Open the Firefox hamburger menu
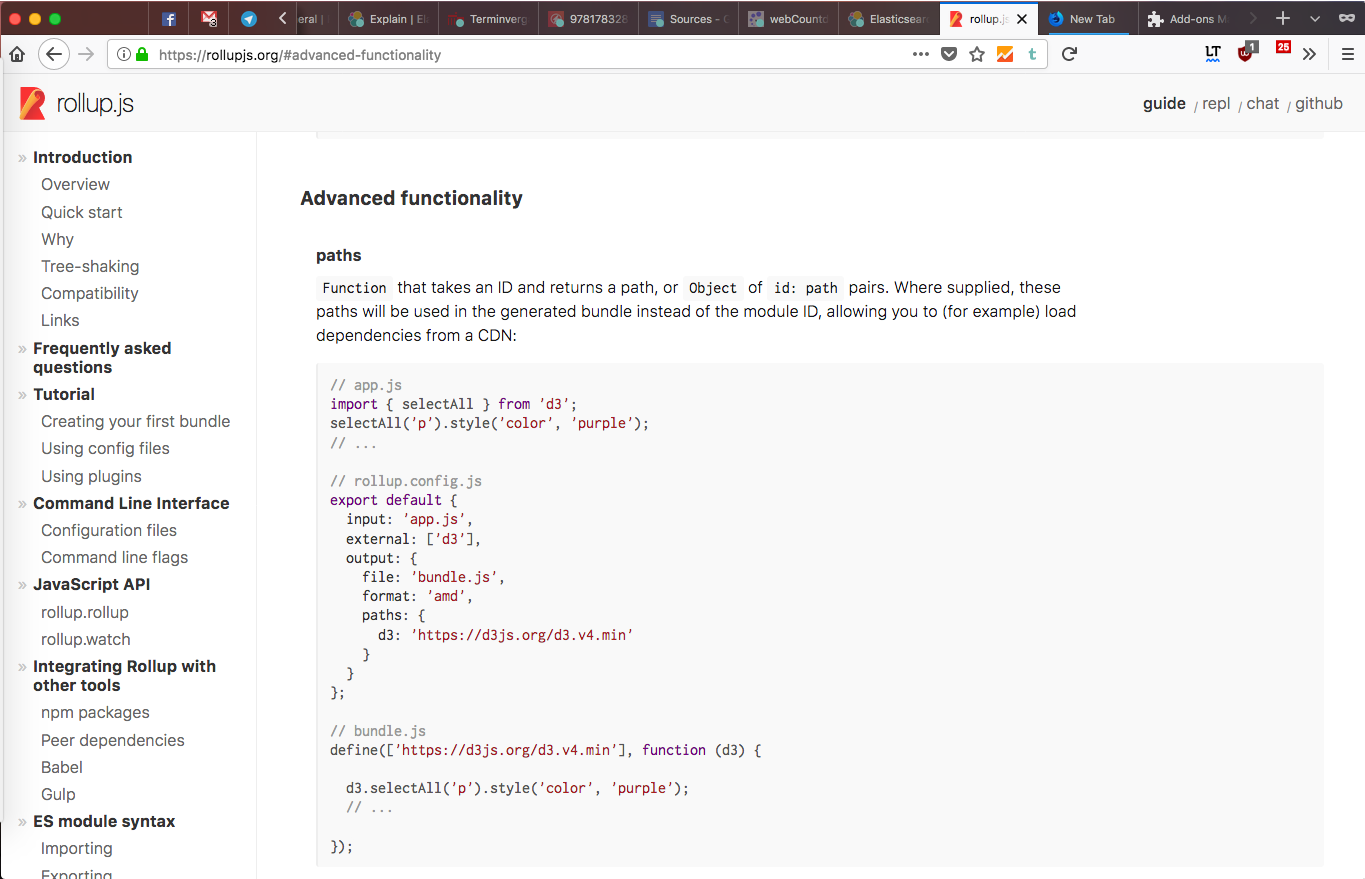The height and width of the screenshot is (879, 1365). pos(1348,55)
